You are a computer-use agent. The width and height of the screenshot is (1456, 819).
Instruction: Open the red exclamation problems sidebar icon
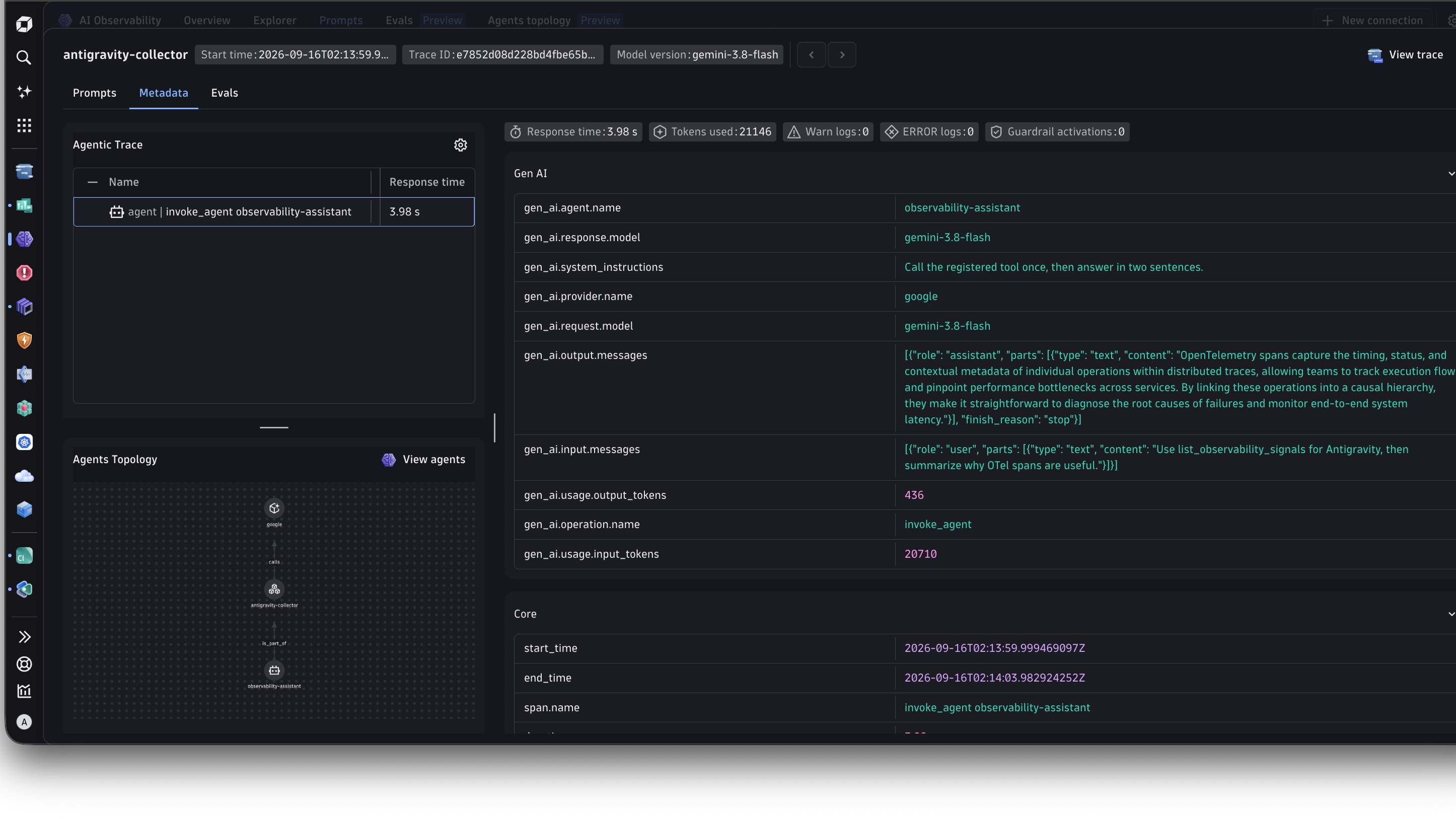coord(24,273)
